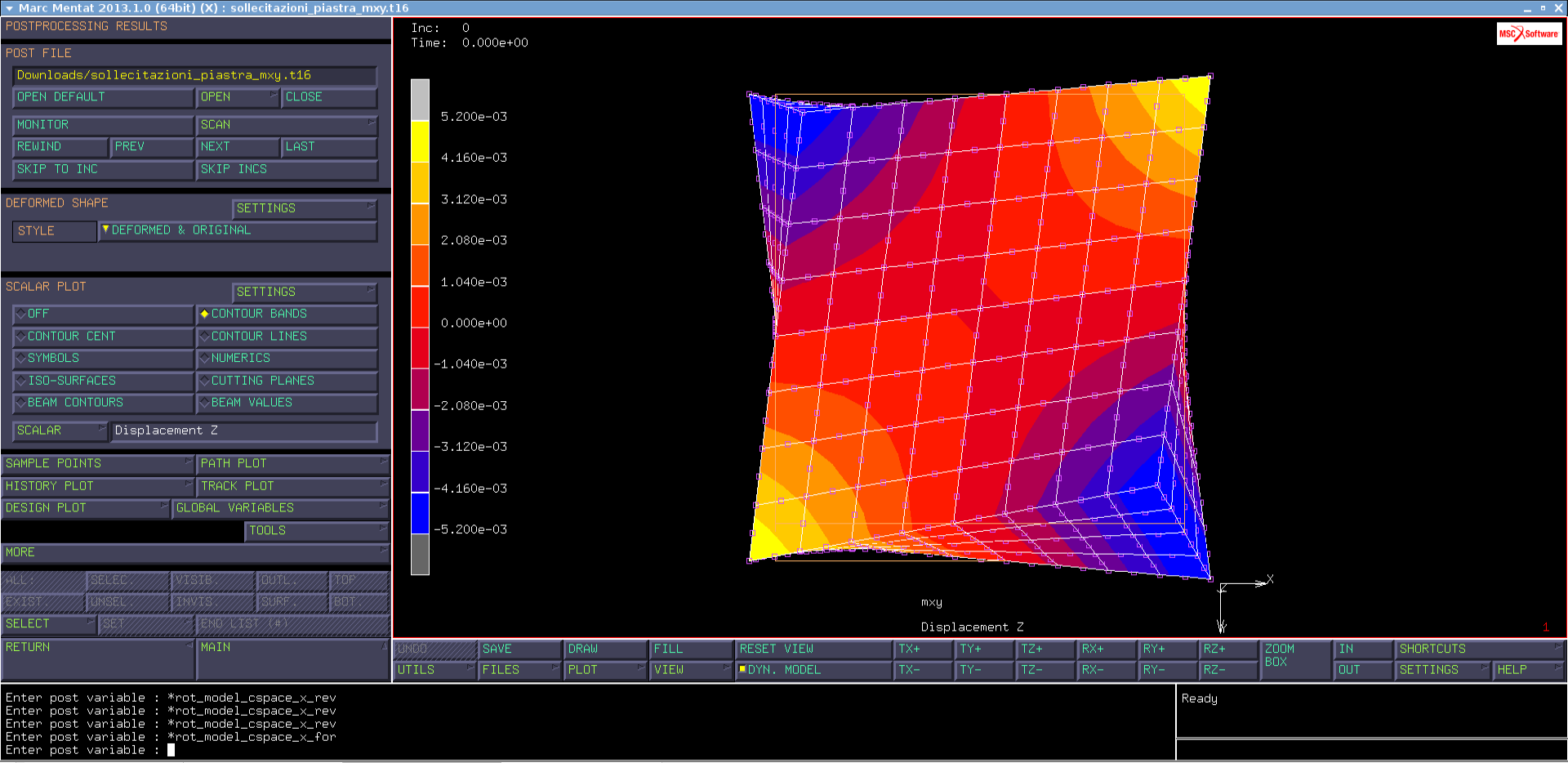Click the MSC Software logo
The height and width of the screenshot is (763, 1568).
point(1528,33)
